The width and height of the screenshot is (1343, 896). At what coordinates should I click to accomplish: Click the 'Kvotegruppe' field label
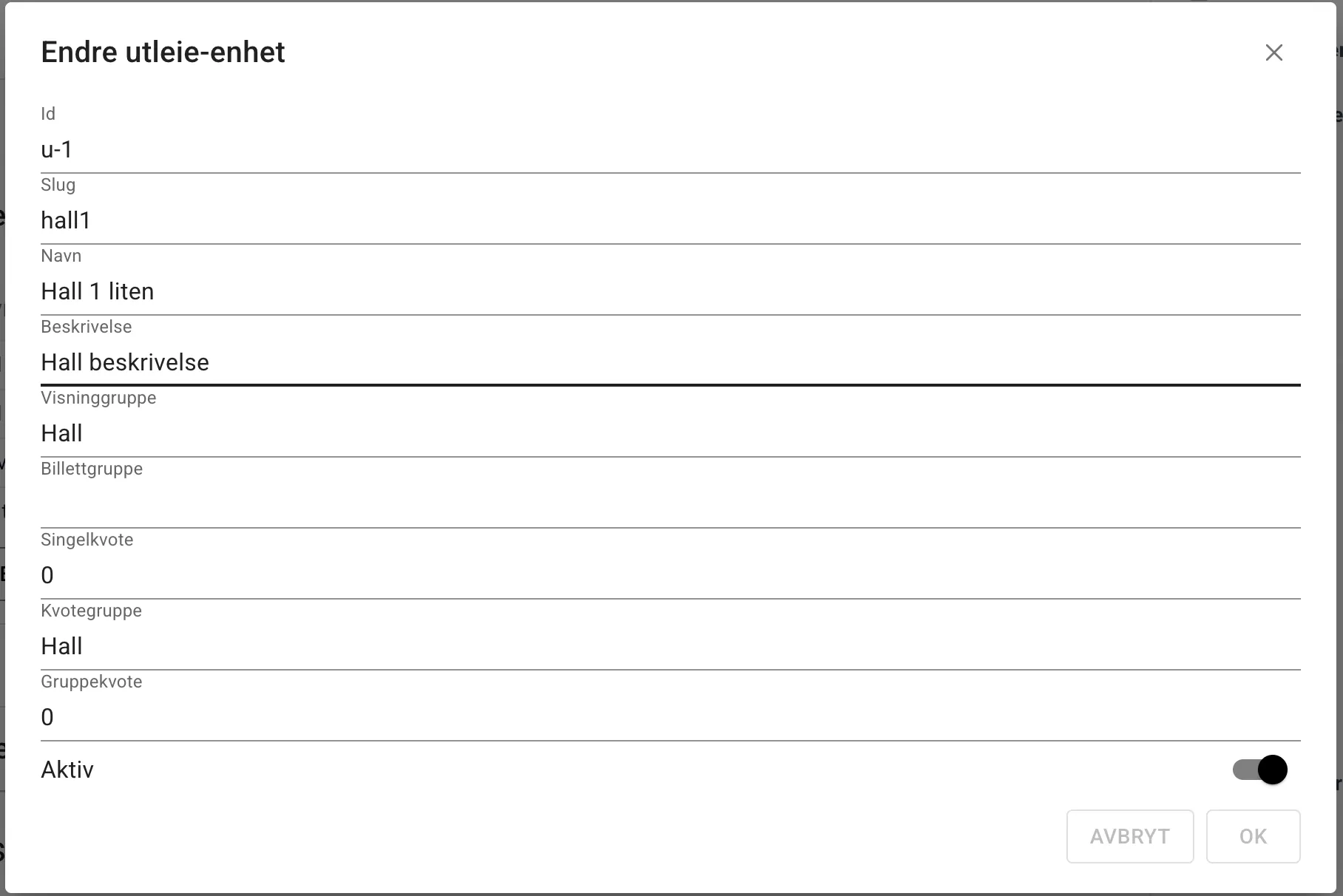coord(91,611)
